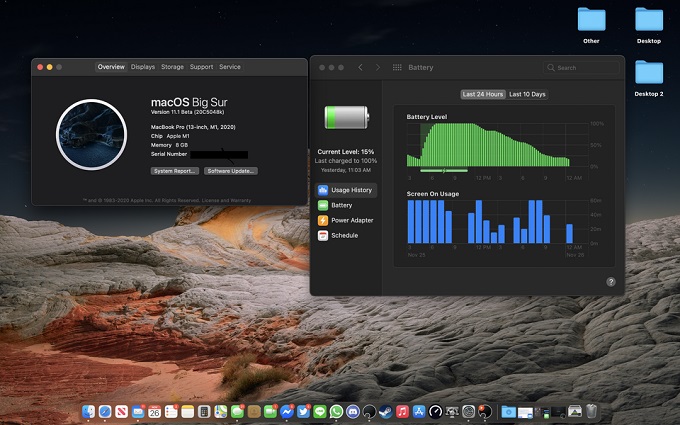Screen dimensions: 680x425
Task: Switch to the Last 24 Hours view
Action: (x=483, y=94)
